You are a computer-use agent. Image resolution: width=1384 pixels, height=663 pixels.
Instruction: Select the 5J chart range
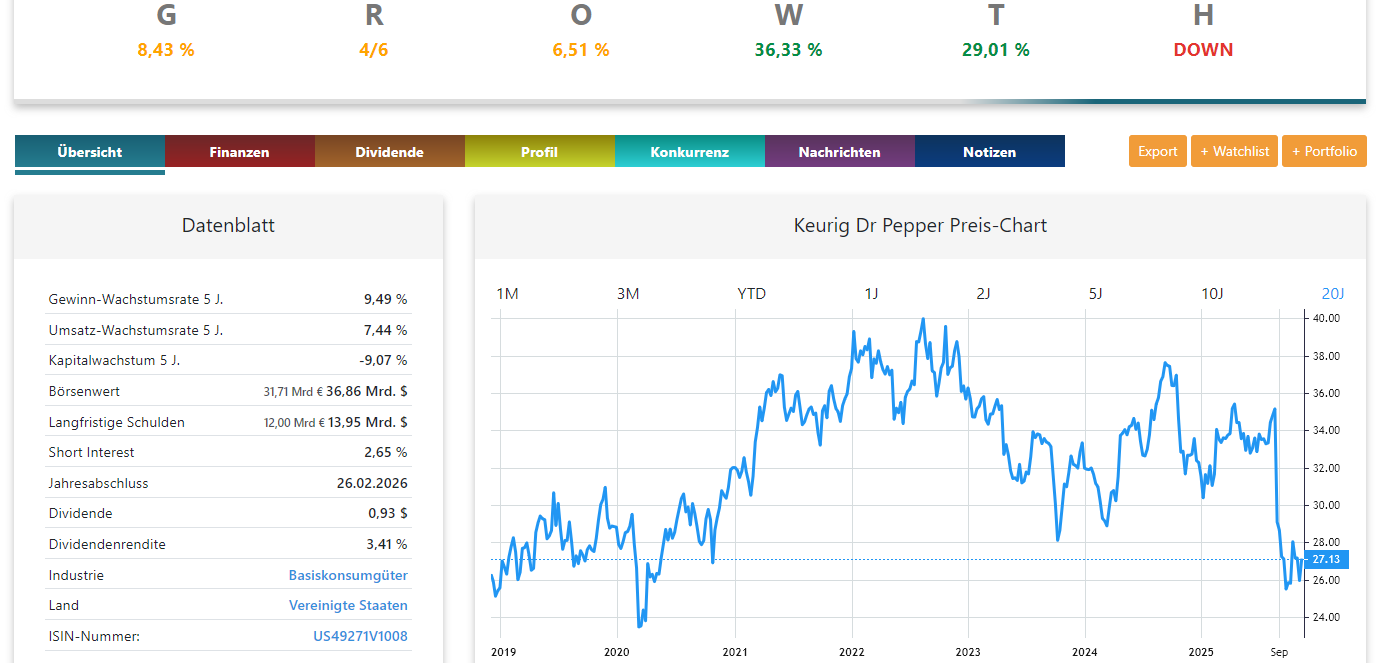tap(1096, 293)
